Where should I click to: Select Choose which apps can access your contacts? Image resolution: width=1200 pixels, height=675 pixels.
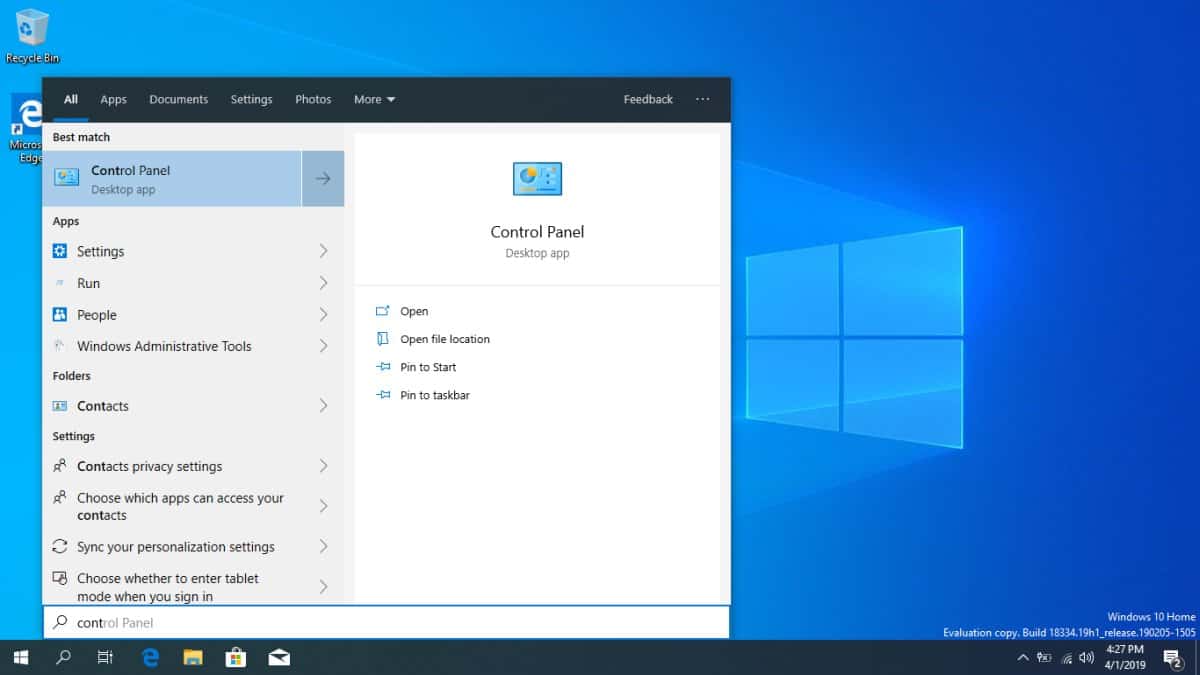coord(193,506)
